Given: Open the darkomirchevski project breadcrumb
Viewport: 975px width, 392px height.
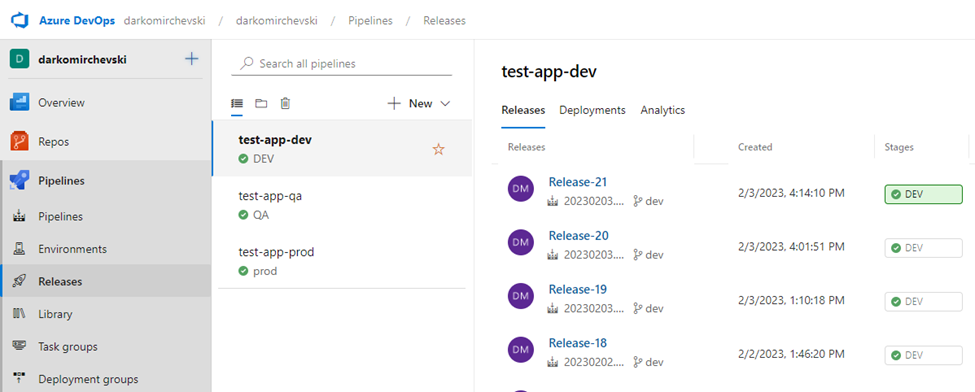Looking at the screenshot, I should 277,21.
